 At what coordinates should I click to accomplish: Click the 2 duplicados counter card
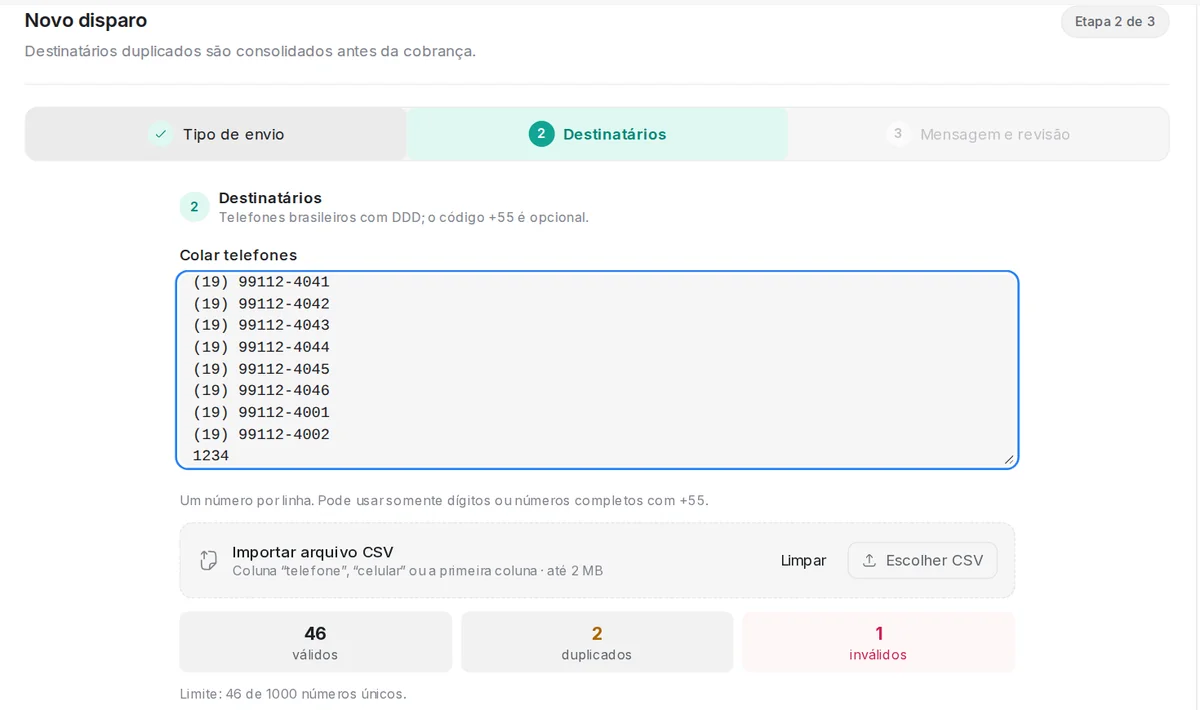click(x=597, y=642)
